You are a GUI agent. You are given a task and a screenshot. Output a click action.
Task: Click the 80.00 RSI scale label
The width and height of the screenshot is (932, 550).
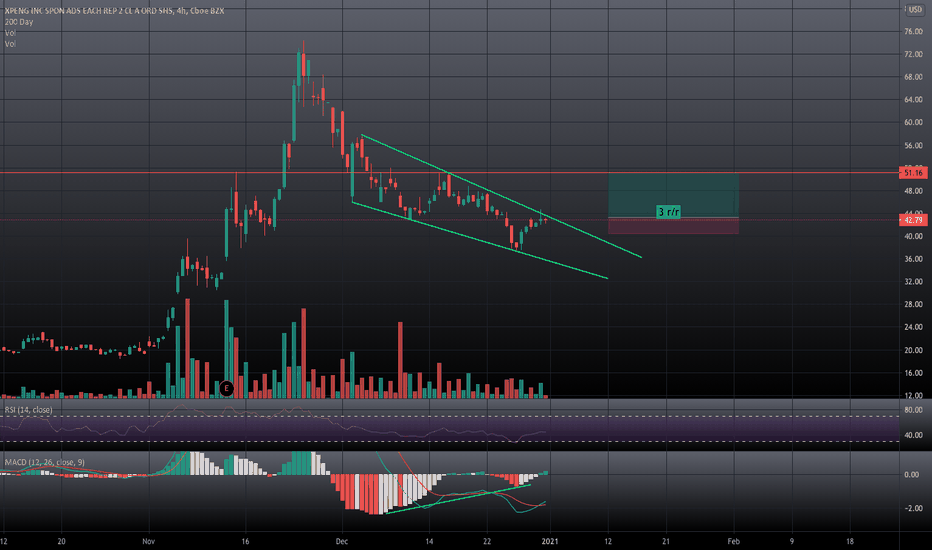pyautogui.click(x=913, y=410)
